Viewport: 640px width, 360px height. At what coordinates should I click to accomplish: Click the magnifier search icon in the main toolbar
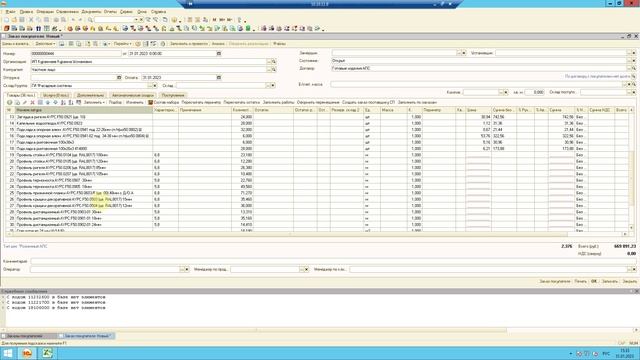tap(90, 20)
